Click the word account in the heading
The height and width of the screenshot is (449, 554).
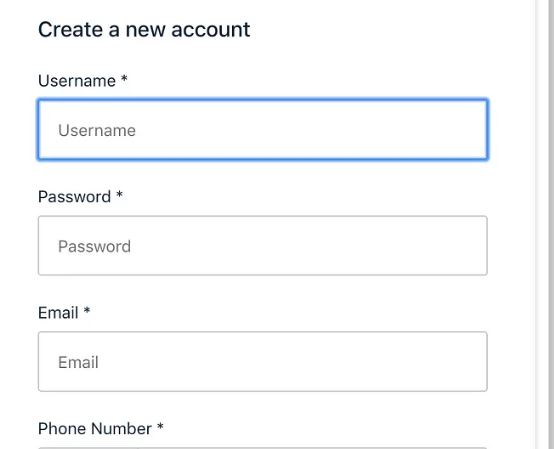[211, 30]
